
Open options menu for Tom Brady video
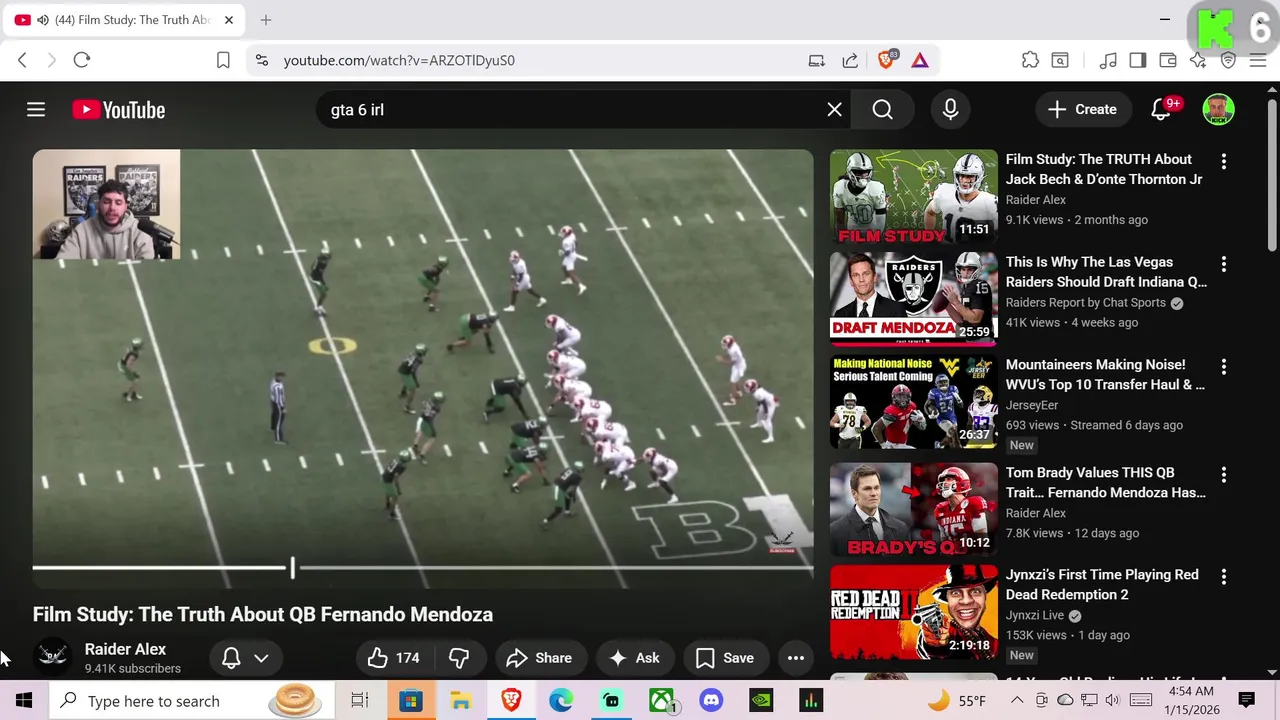[x=1223, y=475]
